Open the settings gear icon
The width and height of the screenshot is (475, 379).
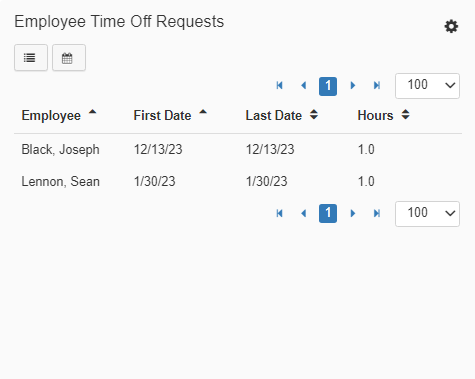coord(451,26)
